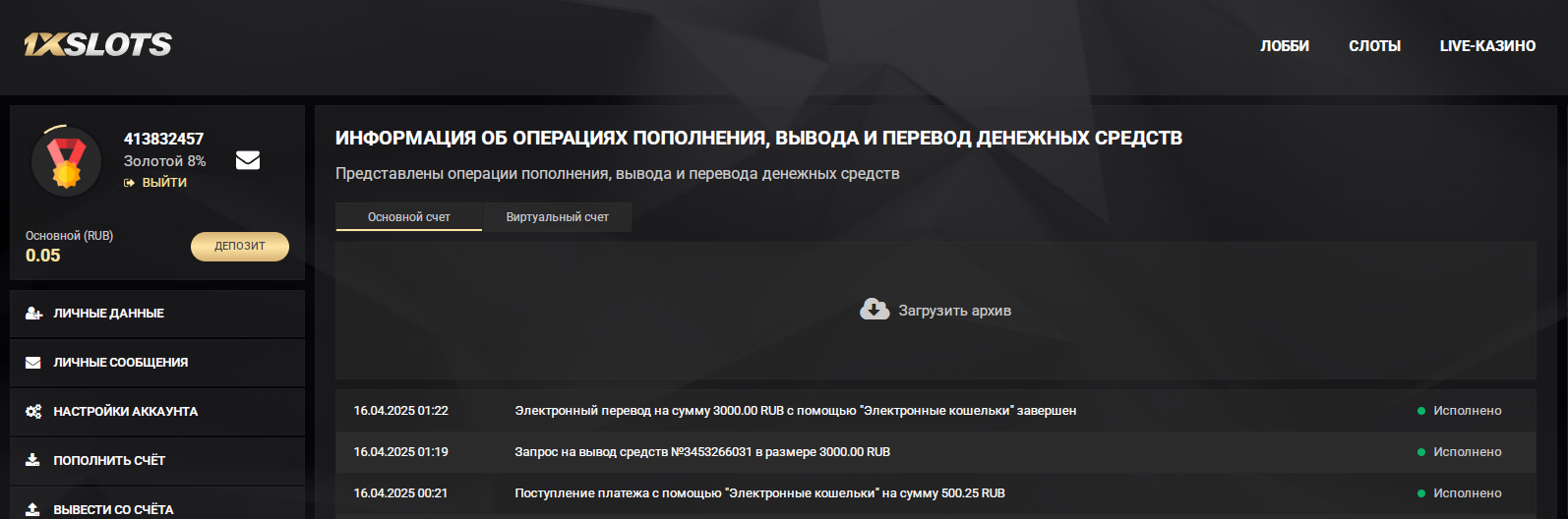Click the gold medal avatar icon
This screenshot has height=519, width=1568.
pos(67,161)
